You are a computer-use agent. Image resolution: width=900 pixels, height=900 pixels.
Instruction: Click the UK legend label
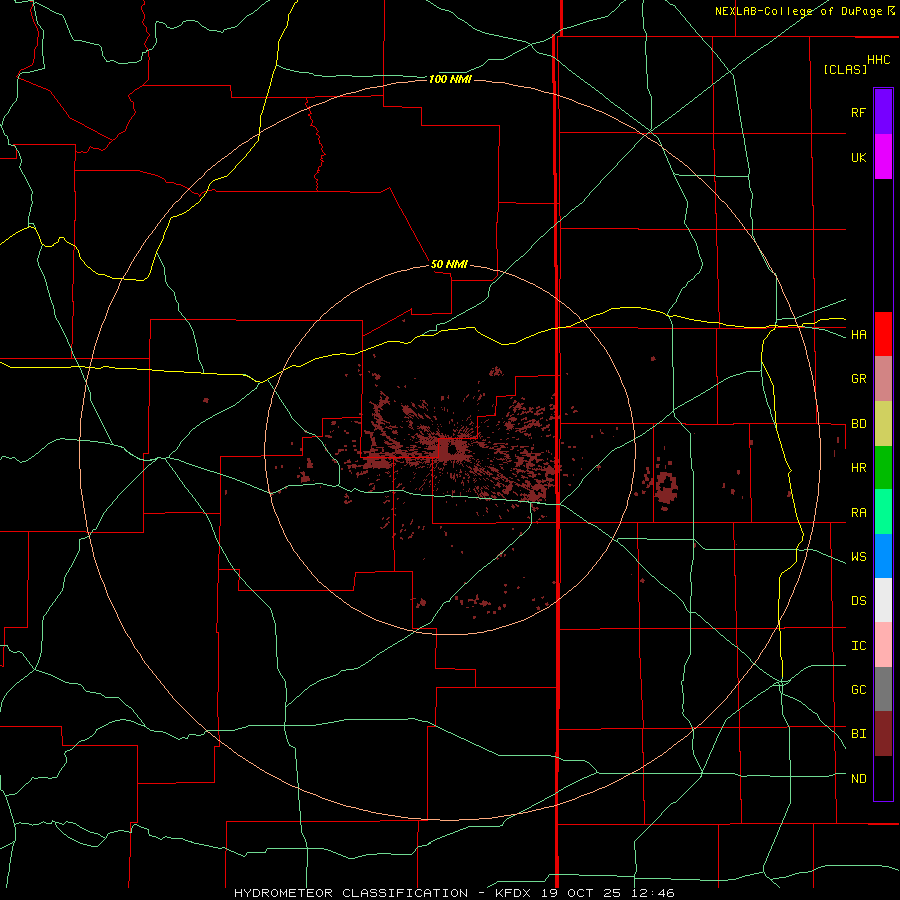[858, 157]
